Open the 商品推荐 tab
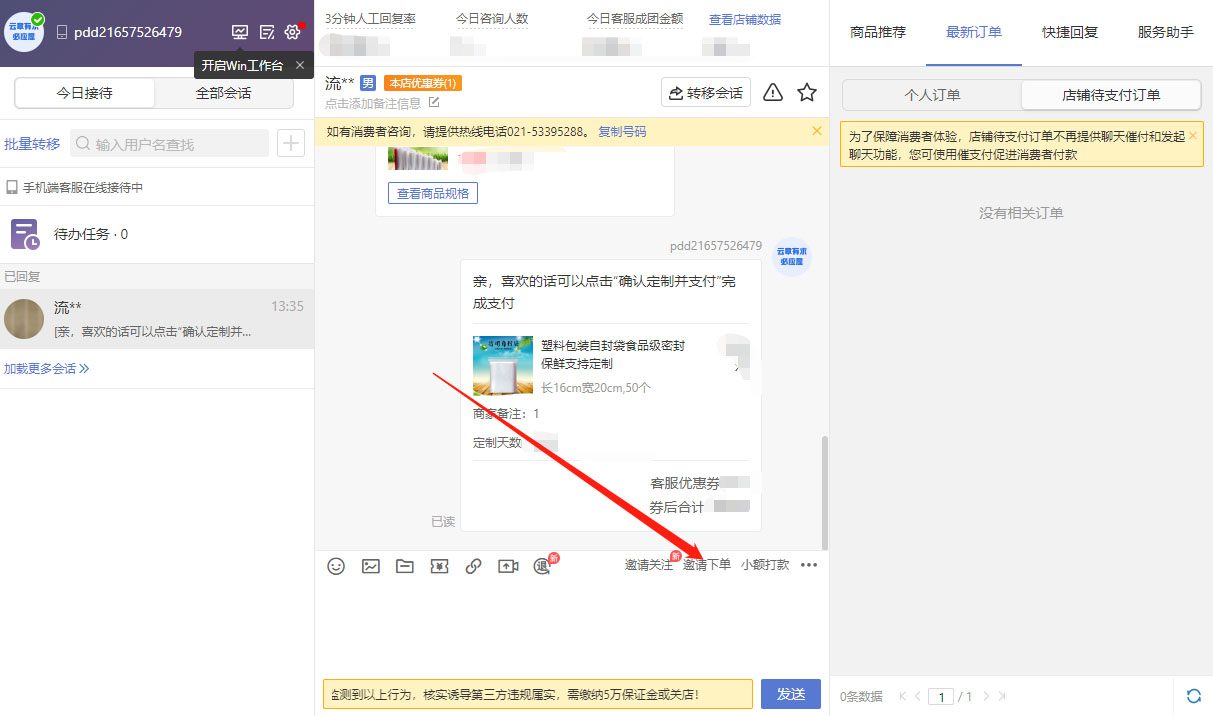Screen dimensions: 1213x716 tap(880, 32)
